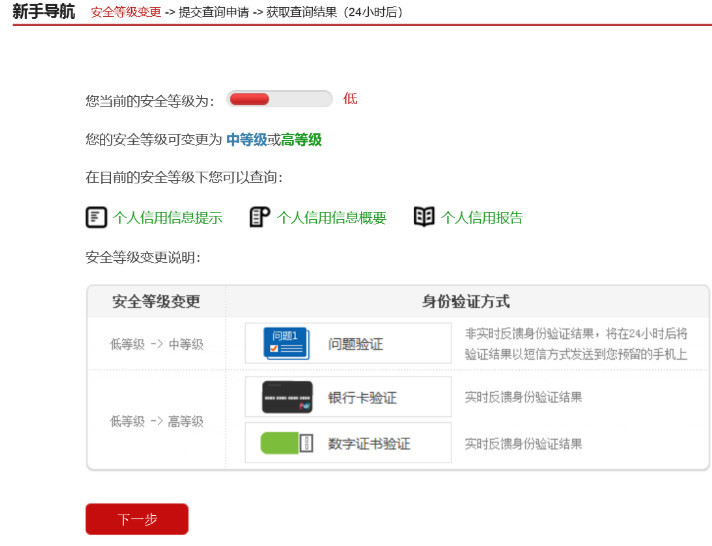Click the 安全等级变更说明 label
Viewport: 712px width, 546px height.
click(143, 258)
